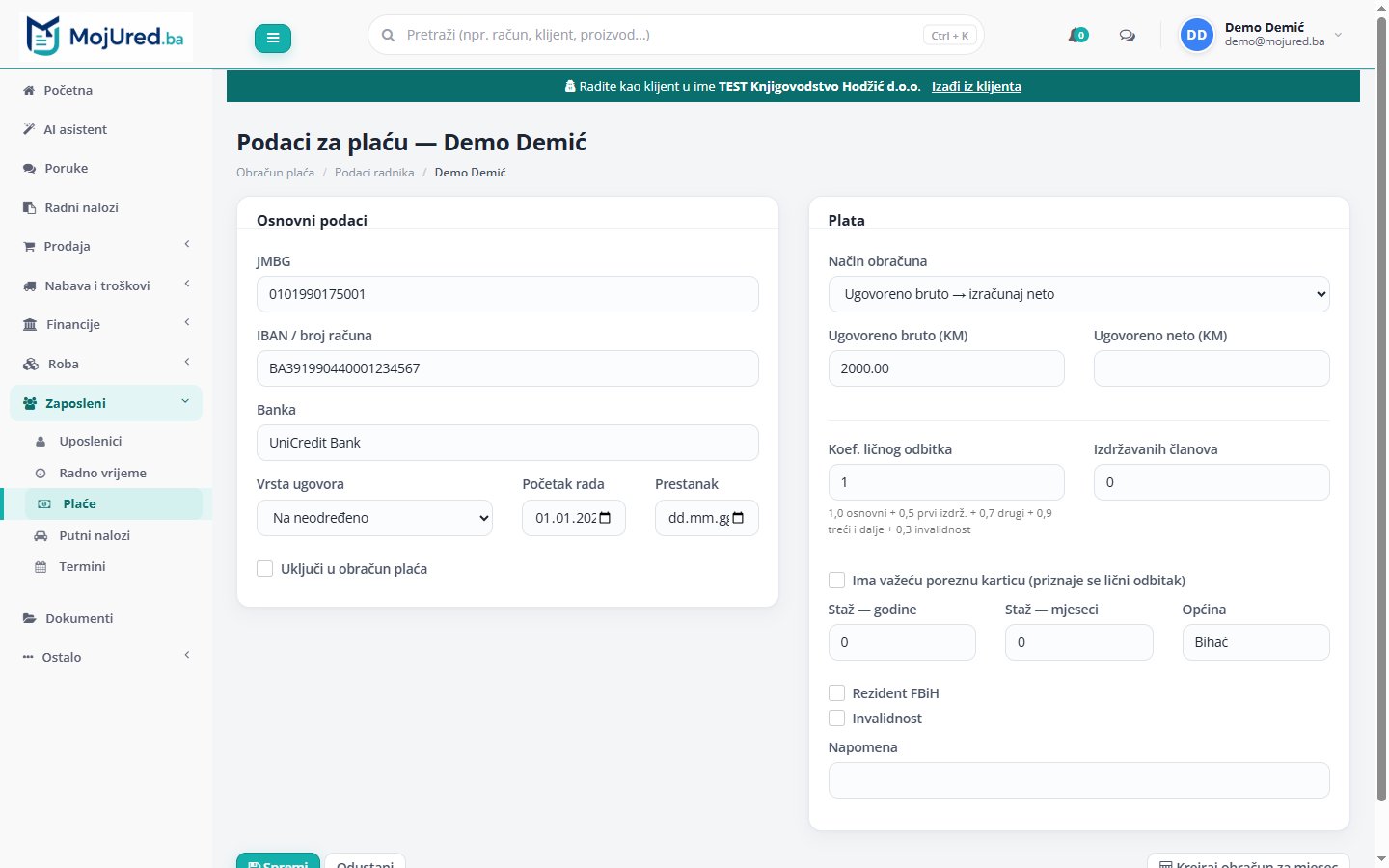Open the Prestanak date picker icon
Viewport: 1389px width, 868px height.
coord(738,518)
